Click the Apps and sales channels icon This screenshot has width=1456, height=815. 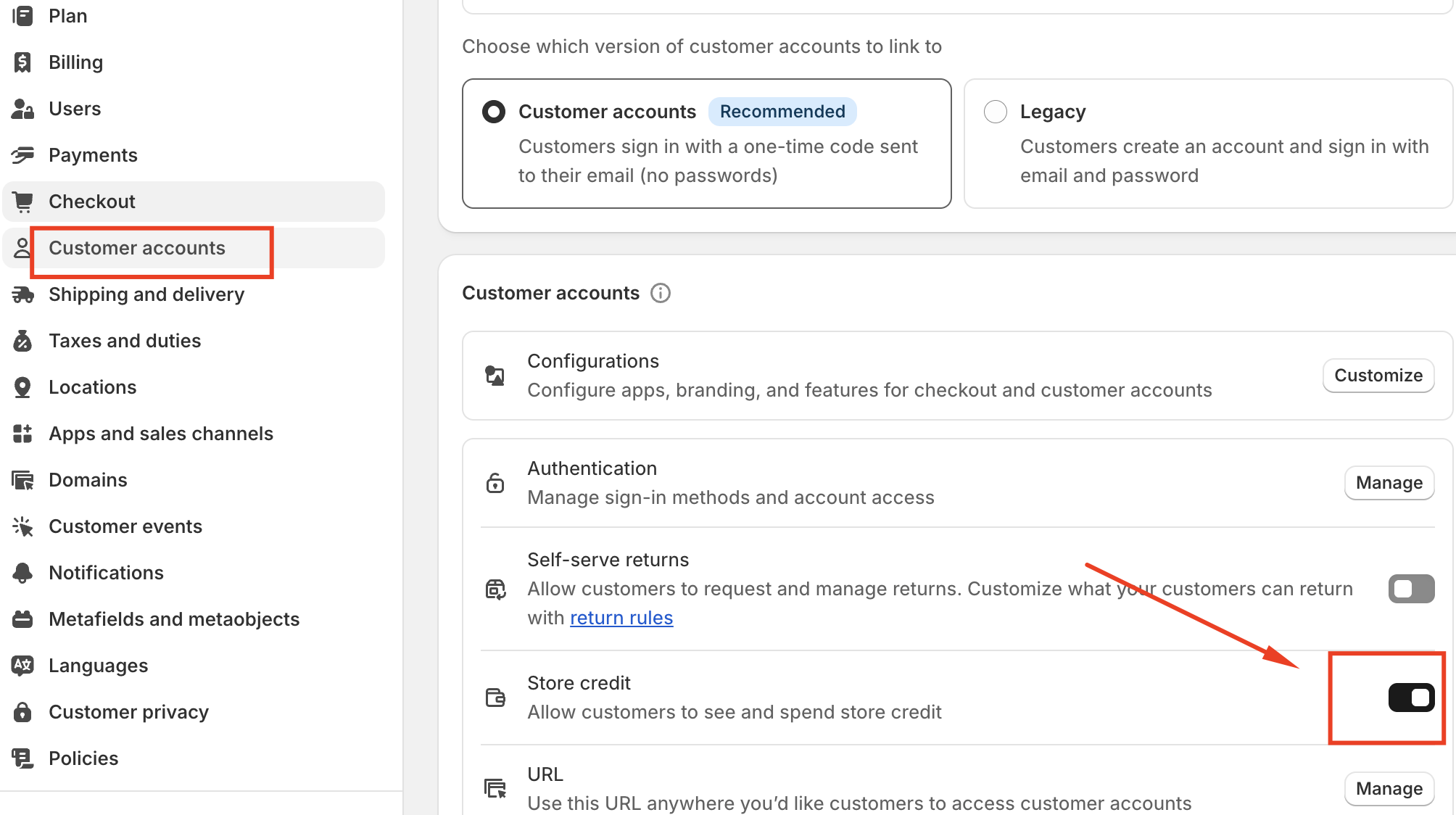click(22, 434)
